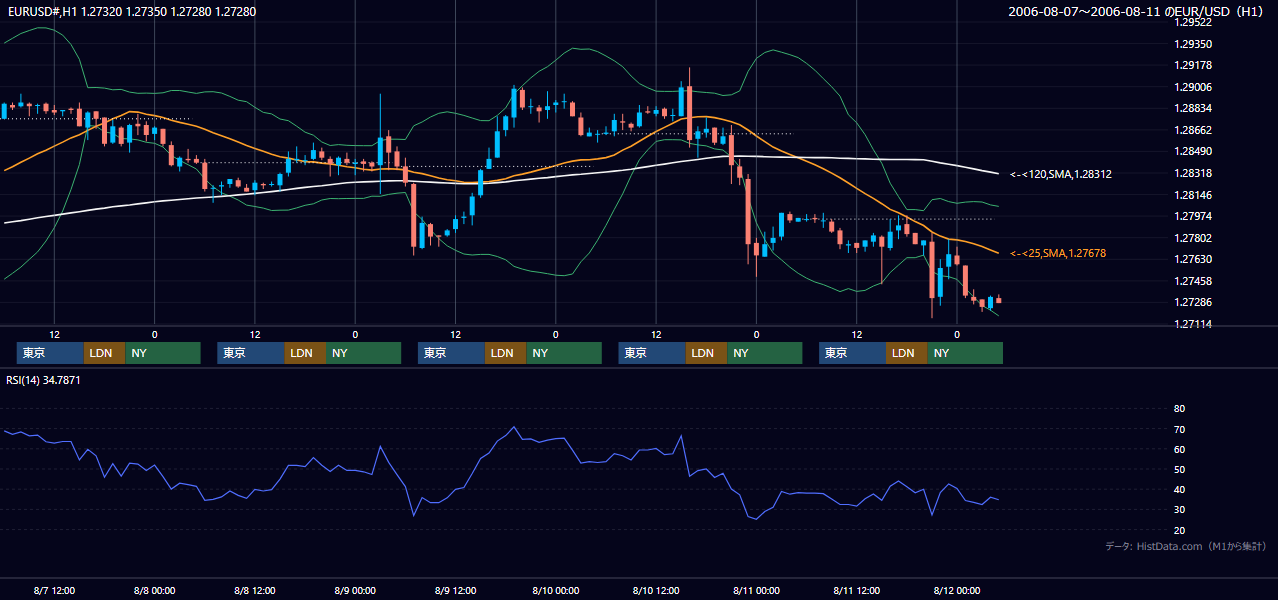Click RSI scale value 40
The height and width of the screenshot is (600, 1278).
1179,490
